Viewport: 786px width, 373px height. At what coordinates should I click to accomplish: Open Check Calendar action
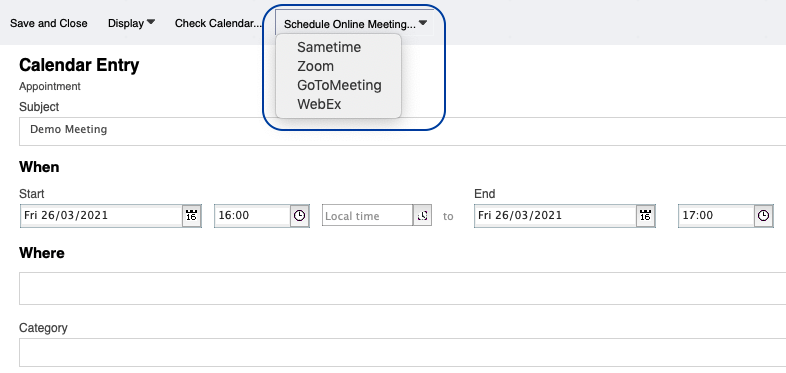(219, 24)
